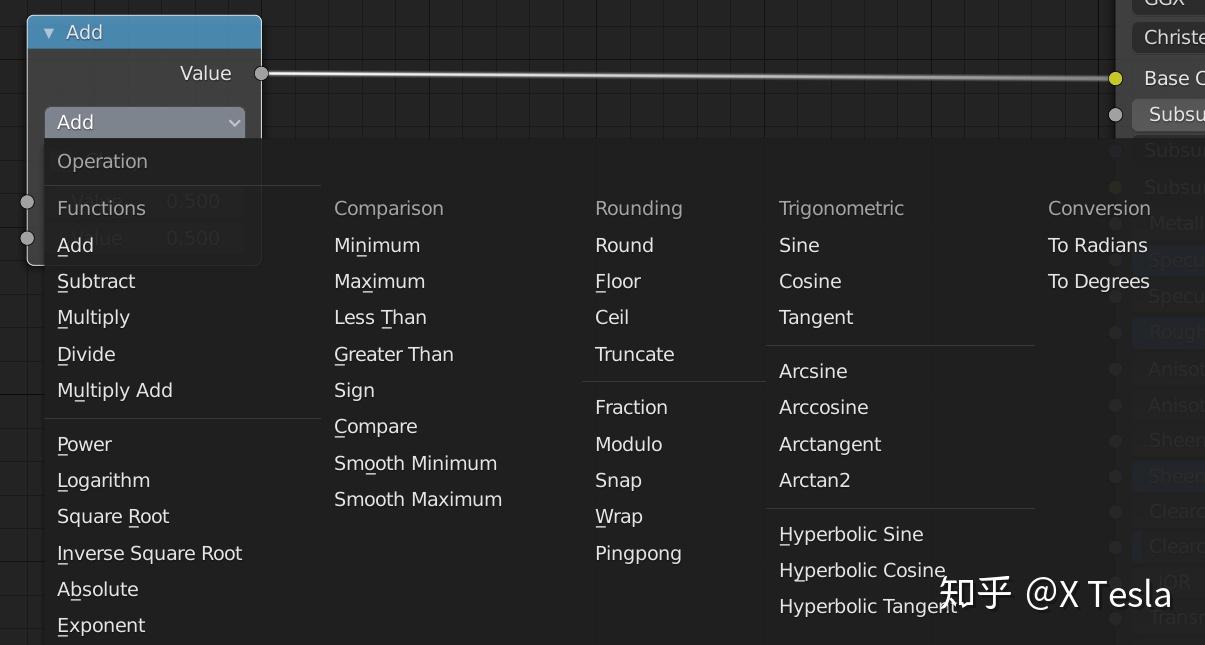Choose To Degrees under Conversion
Image resolution: width=1205 pixels, height=645 pixels.
point(1099,281)
